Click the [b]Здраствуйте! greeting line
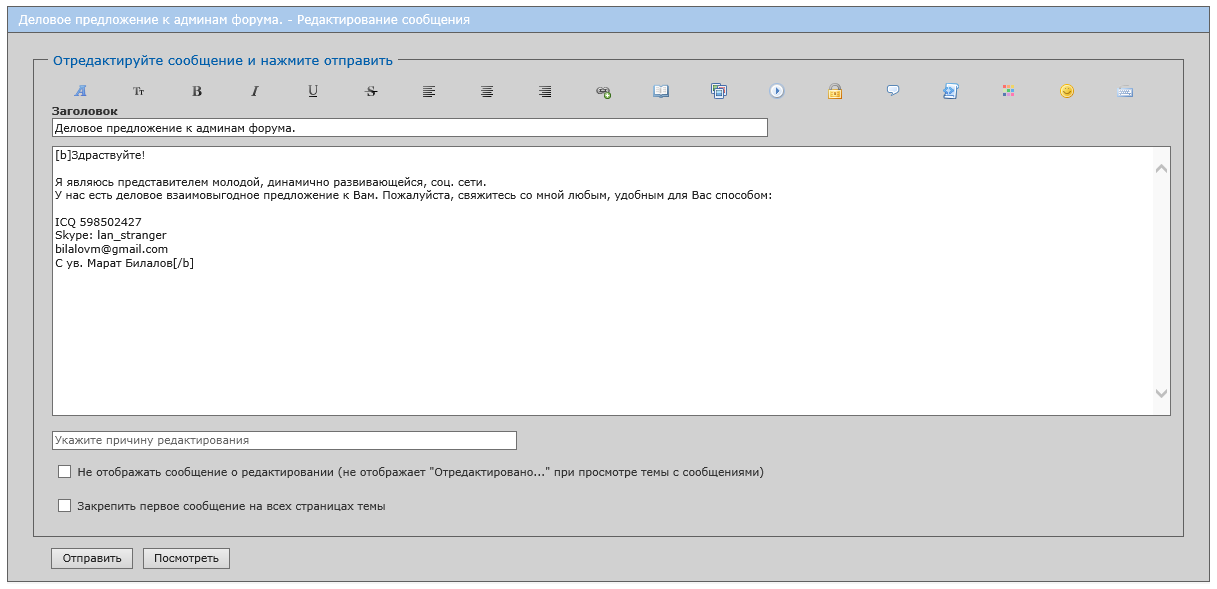This screenshot has width=1217, height=589. point(100,155)
